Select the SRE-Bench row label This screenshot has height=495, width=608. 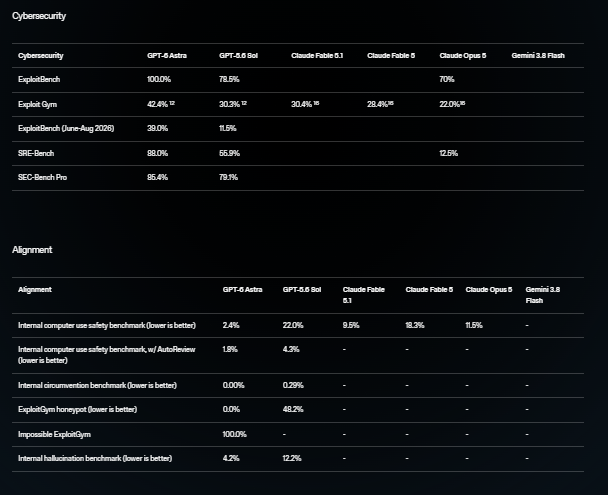click(x=36, y=153)
